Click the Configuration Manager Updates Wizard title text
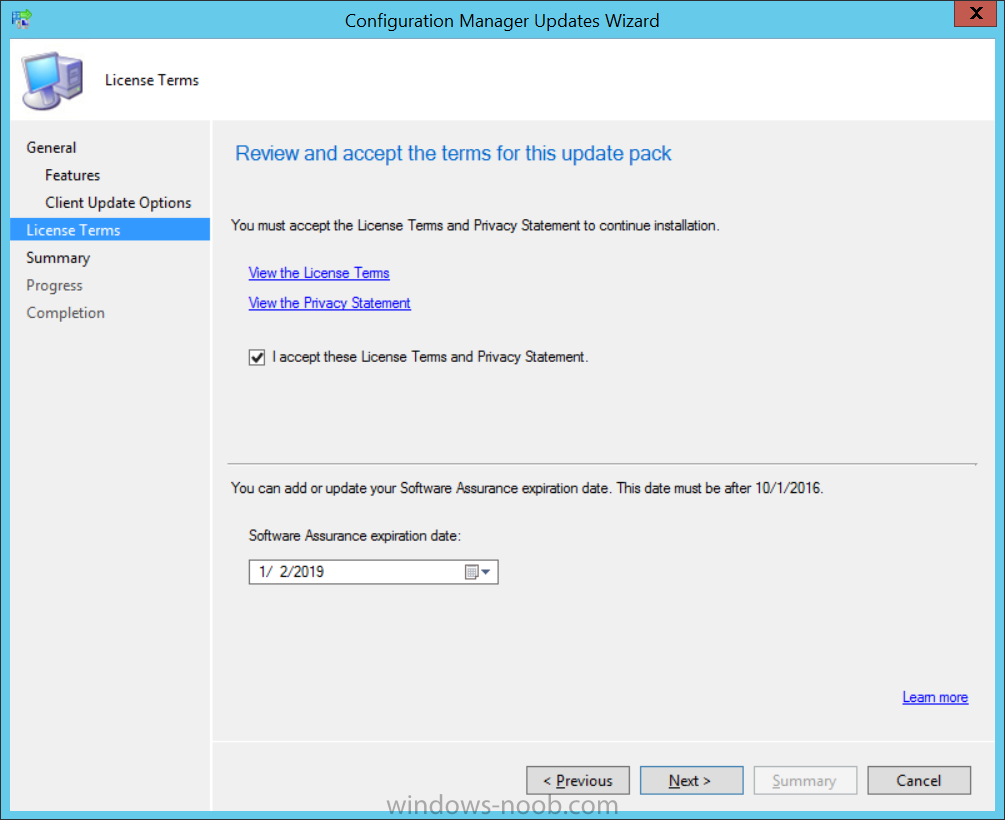 (502, 21)
